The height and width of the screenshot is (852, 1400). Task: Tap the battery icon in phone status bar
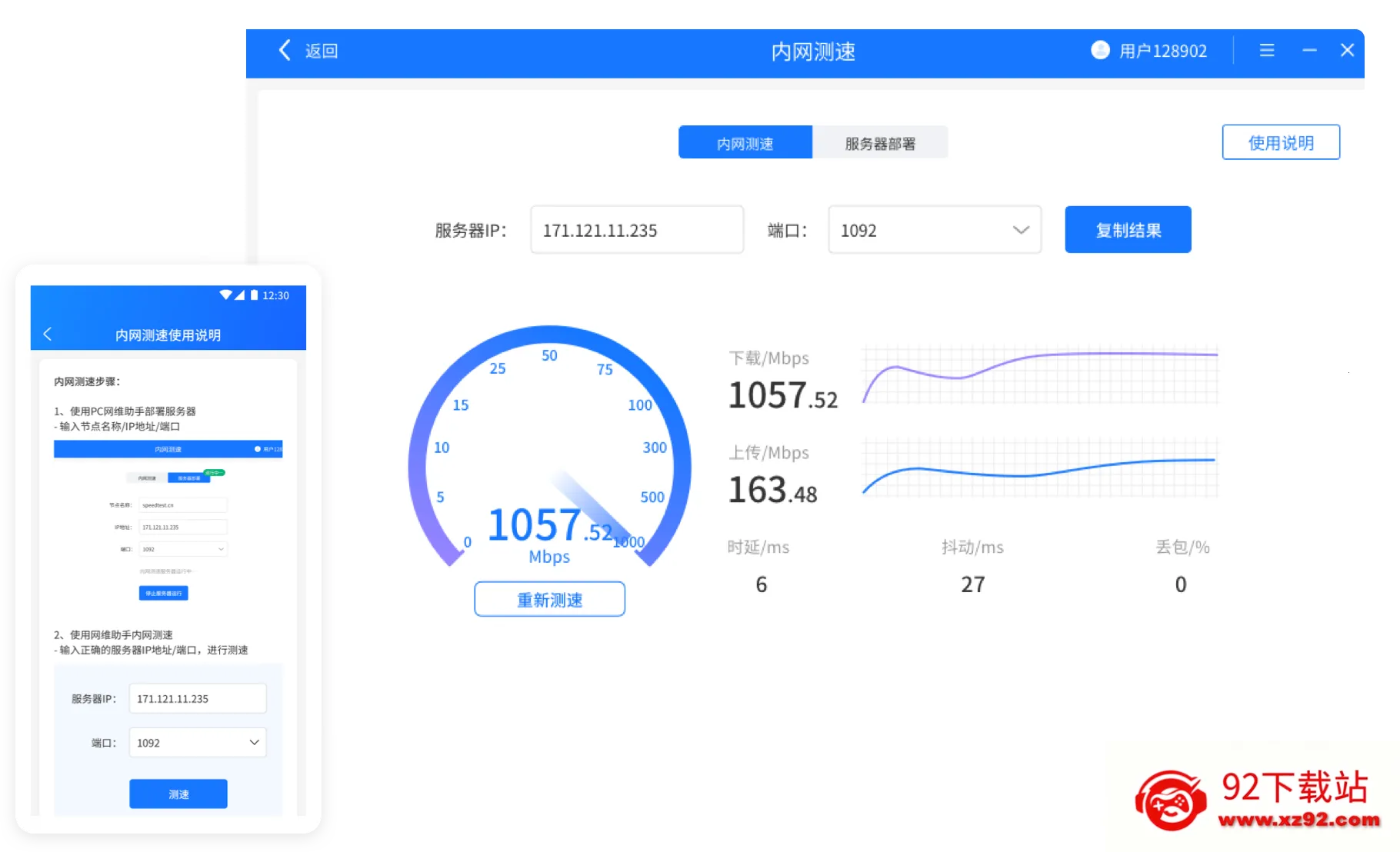pos(254,295)
